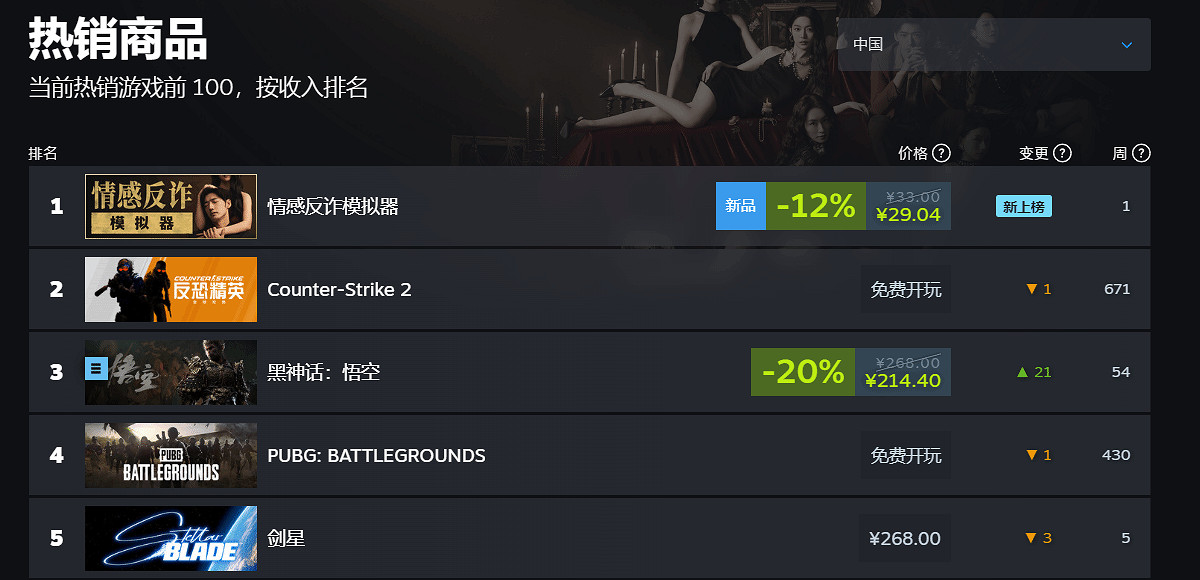The width and height of the screenshot is (1200, 580).
Task: Click 免费开玩 for PUBG
Action: point(905,456)
